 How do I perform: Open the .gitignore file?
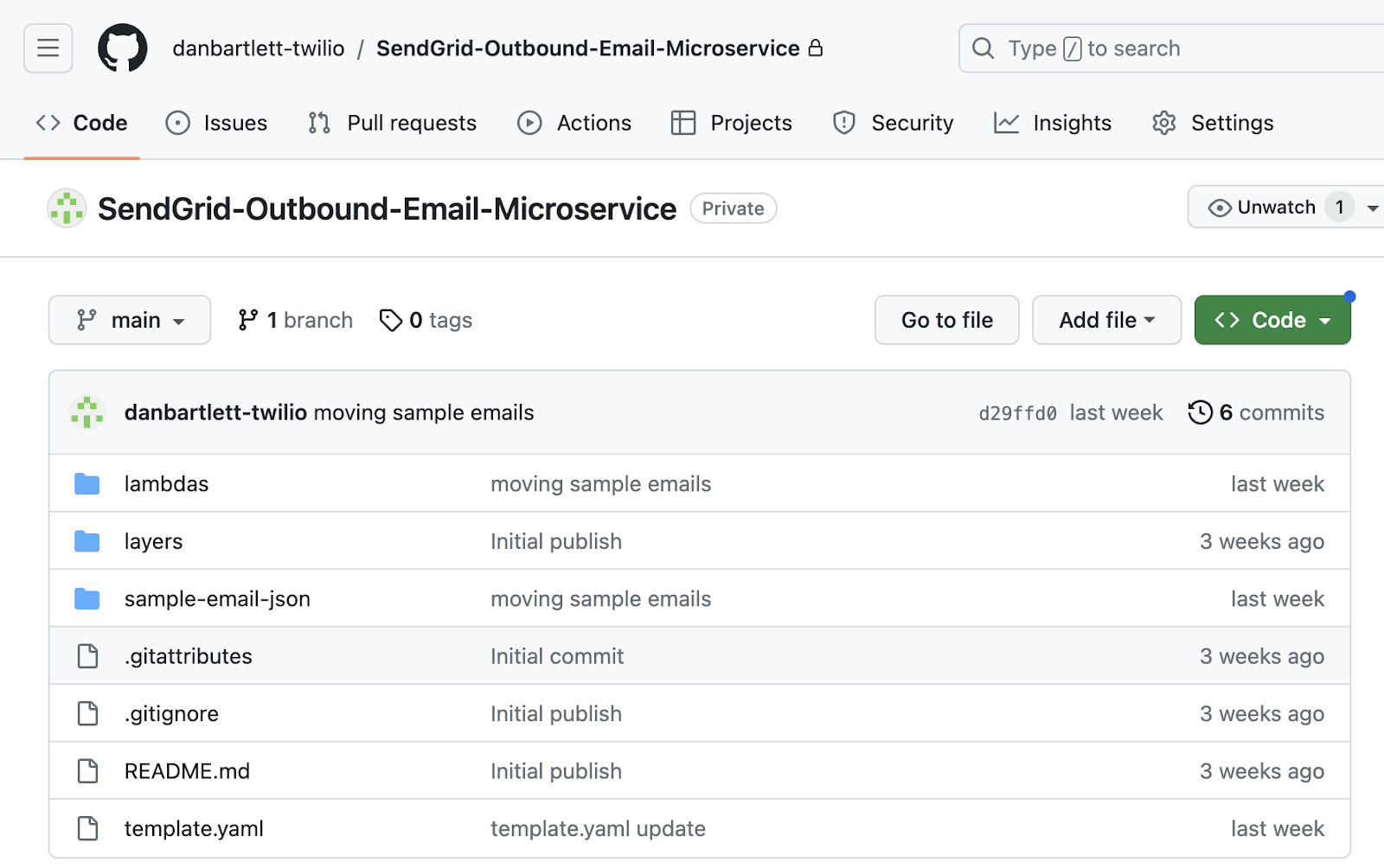click(171, 714)
